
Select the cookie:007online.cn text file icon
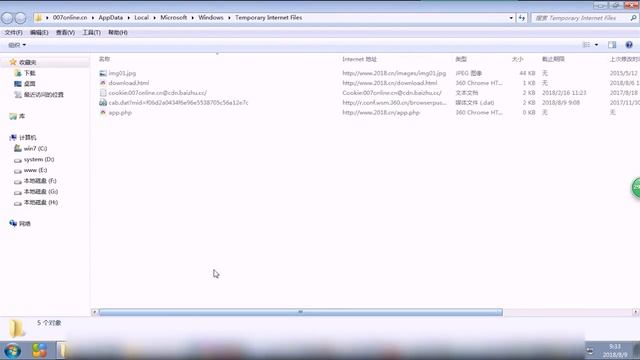point(103,93)
